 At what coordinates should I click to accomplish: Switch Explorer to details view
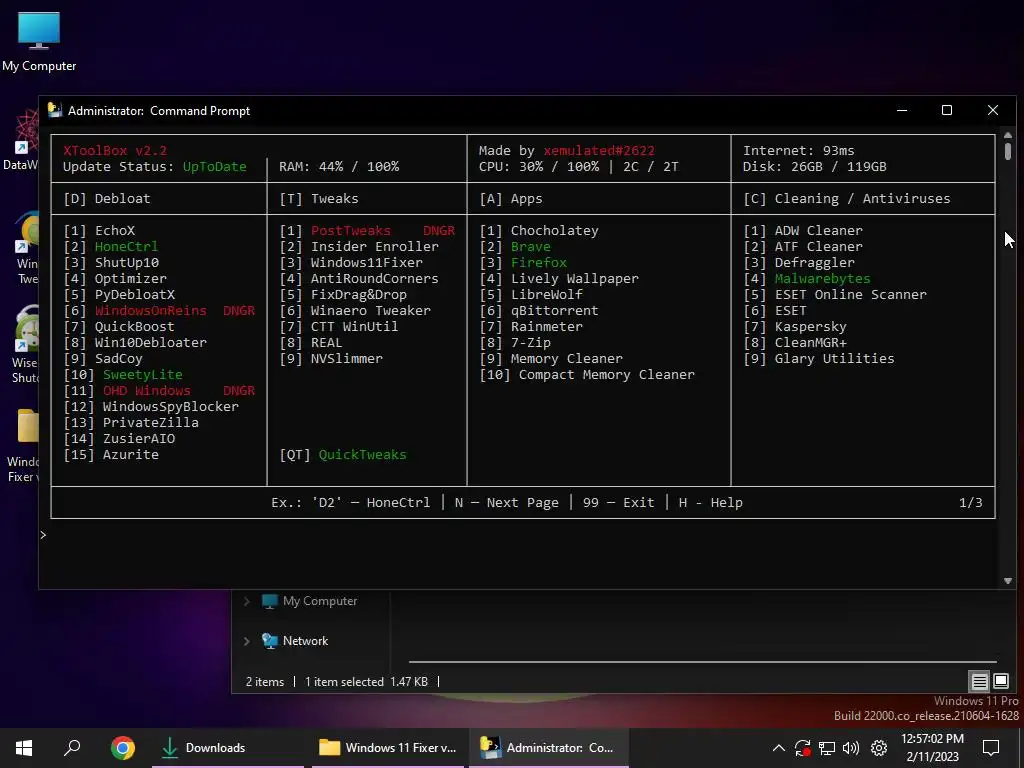point(980,682)
